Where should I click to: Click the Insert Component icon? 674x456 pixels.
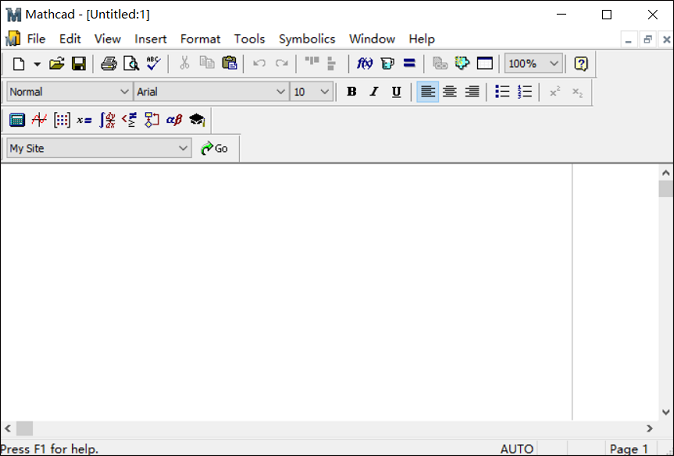[x=463, y=63]
